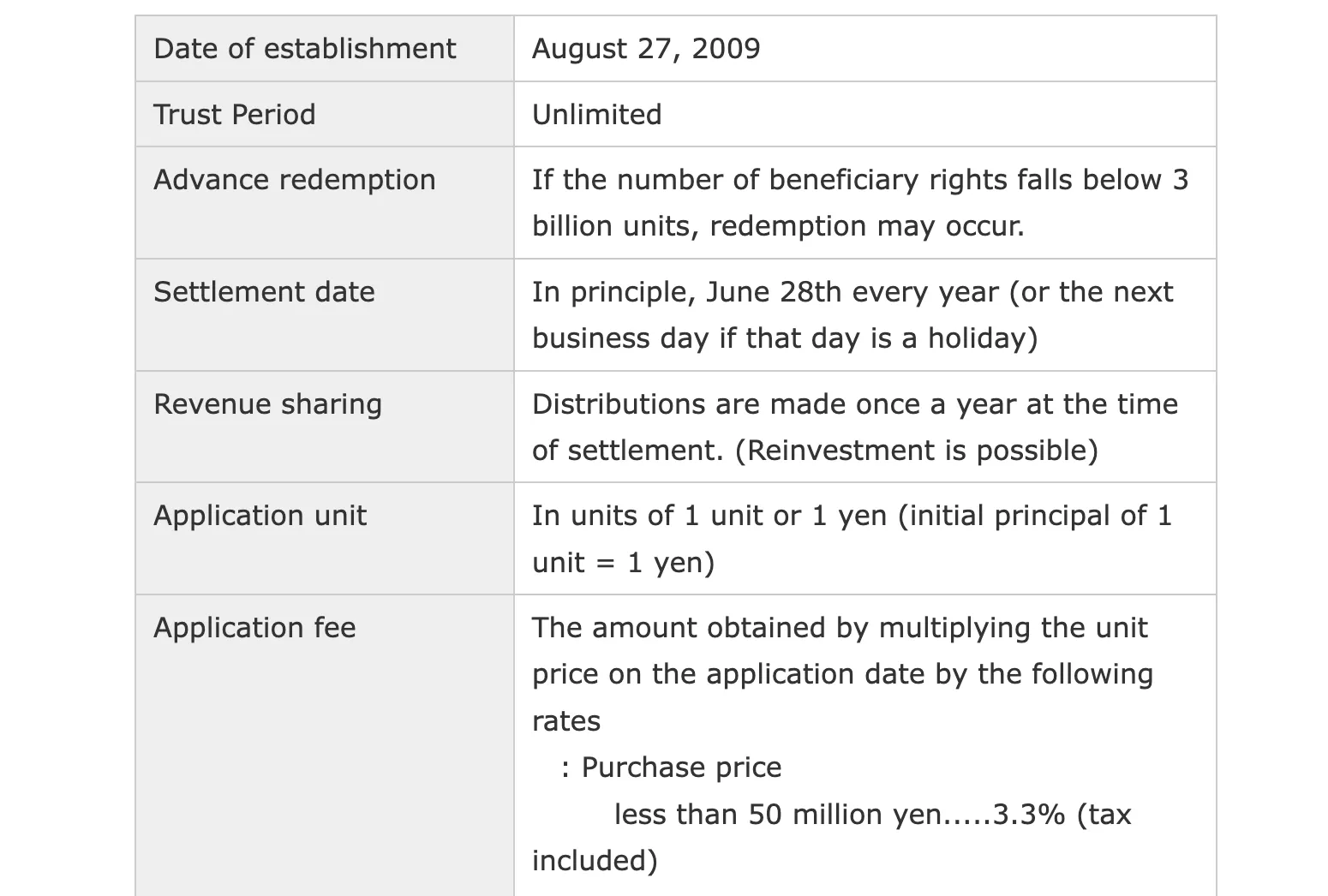The height and width of the screenshot is (896, 1328).
Task: Click the 'Advance redemption' label
Action: (295, 180)
